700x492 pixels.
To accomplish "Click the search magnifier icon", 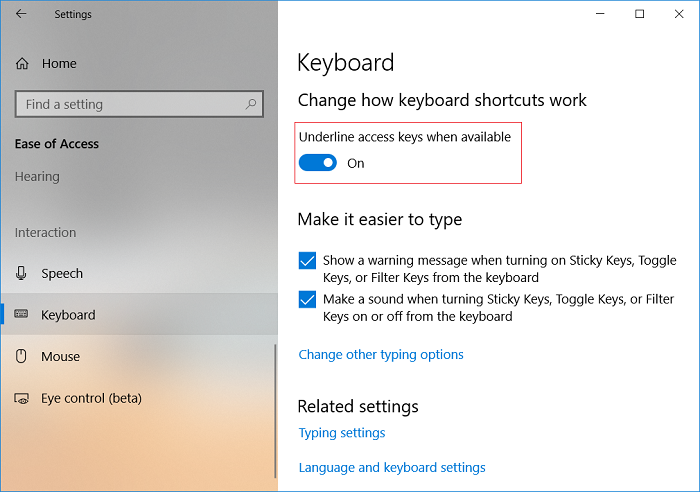I will [x=252, y=104].
